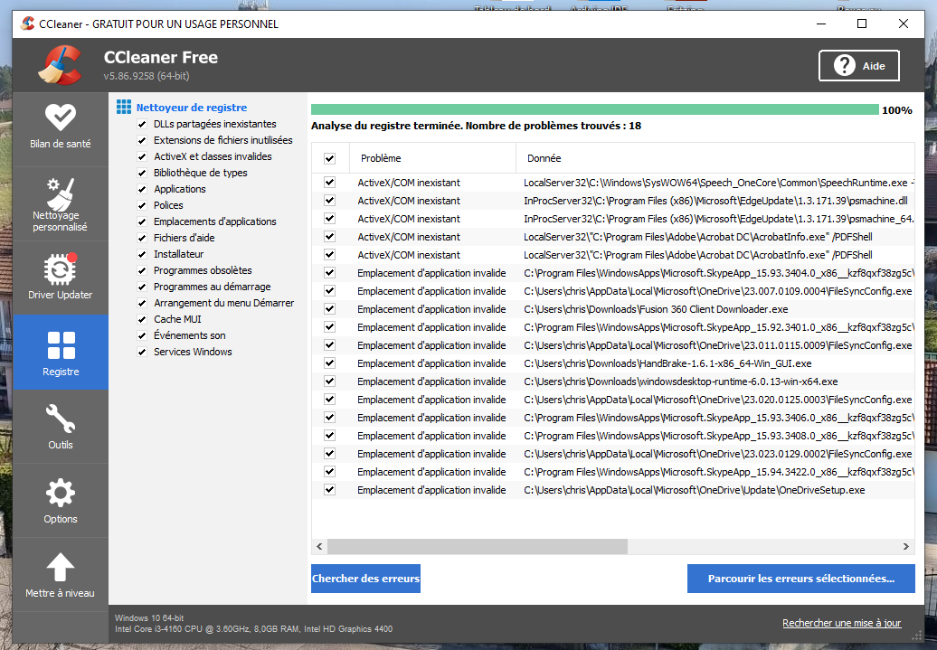
Task: Toggle Événements son checkbox
Action: [142, 336]
